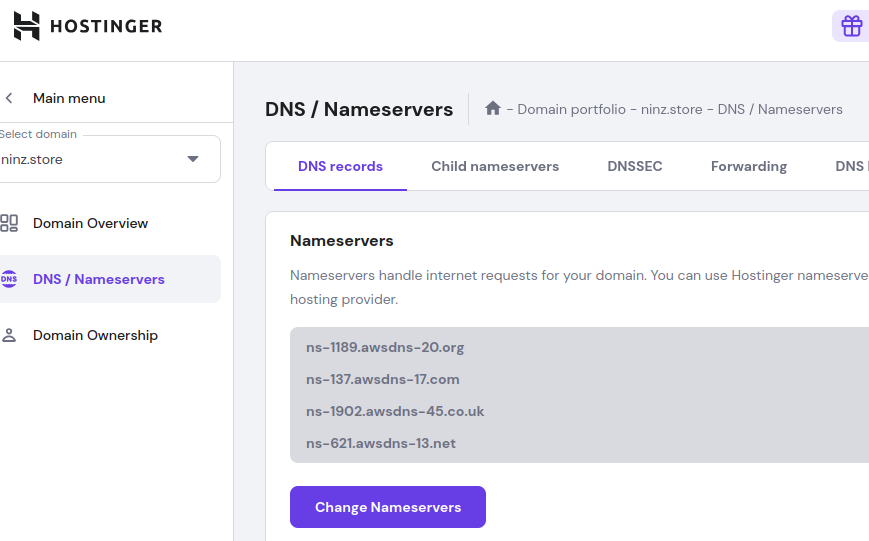Click ninz.store breadcrumb link

coord(672,109)
